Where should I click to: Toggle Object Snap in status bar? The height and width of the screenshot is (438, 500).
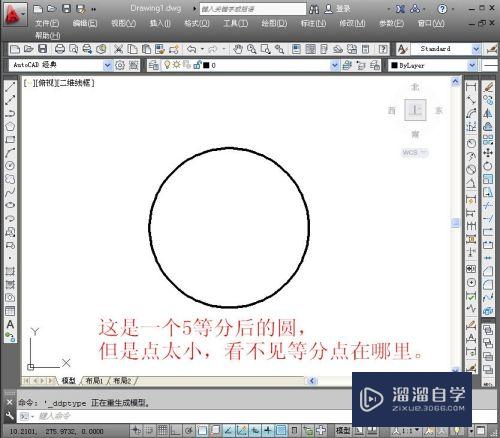point(202,430)
